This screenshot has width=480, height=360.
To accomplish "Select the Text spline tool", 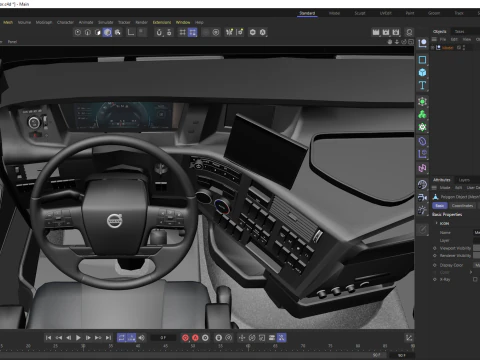I will [422, 85].
